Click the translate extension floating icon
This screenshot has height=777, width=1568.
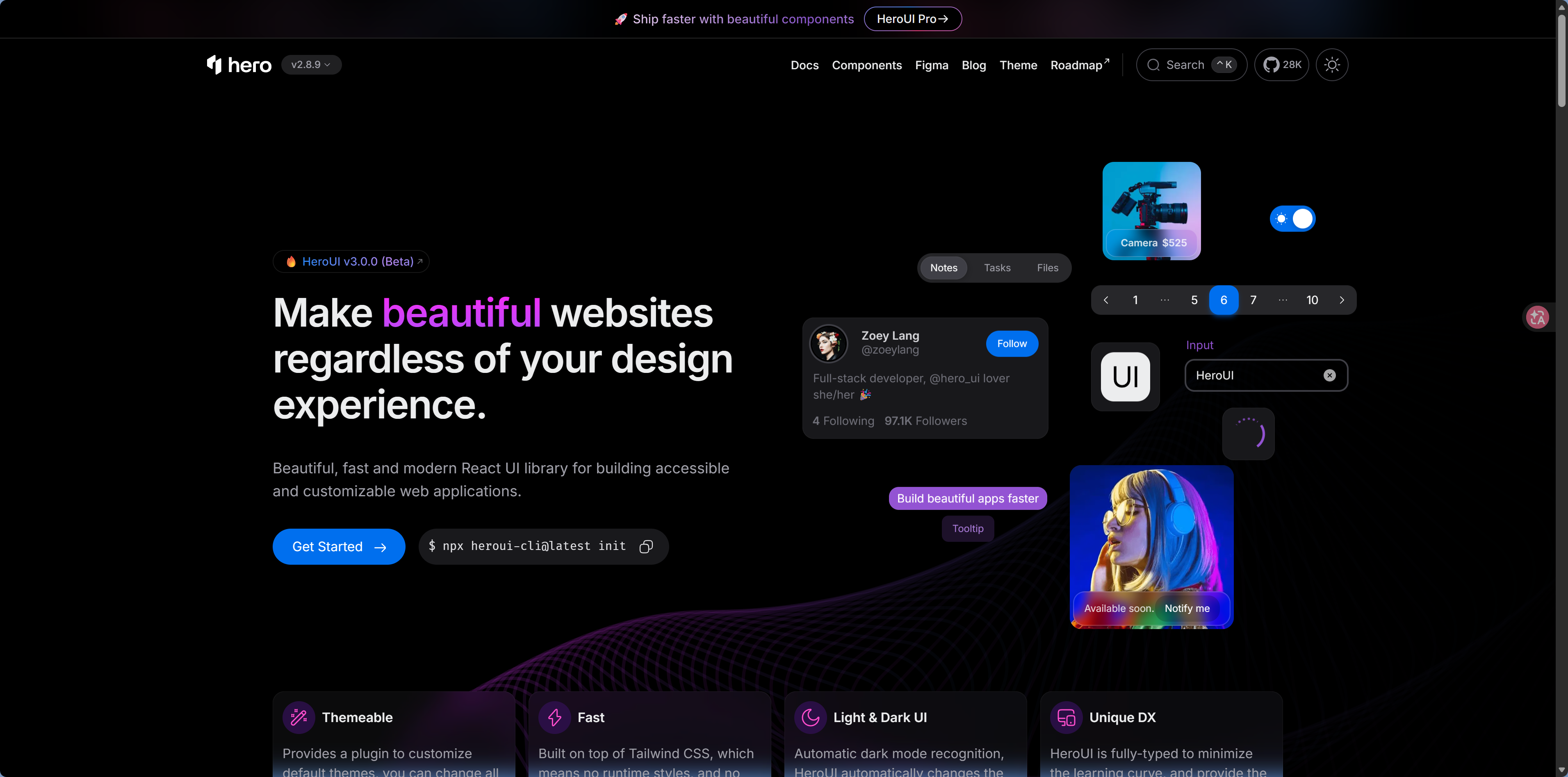1538,317
